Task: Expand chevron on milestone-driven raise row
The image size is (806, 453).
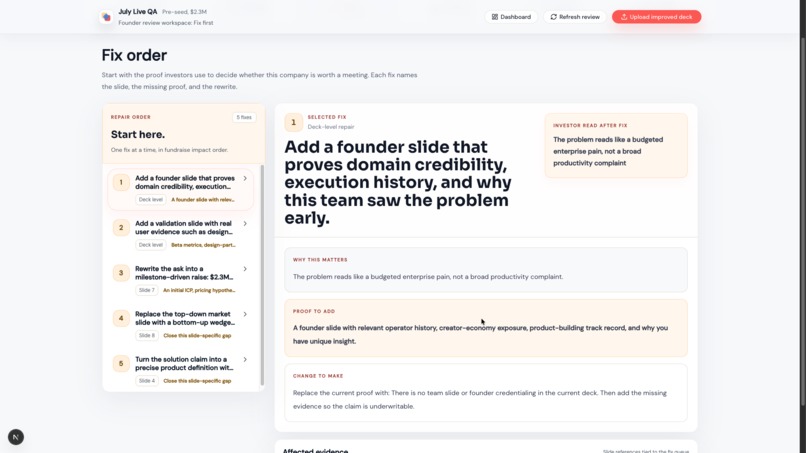Action: (245, 269)
